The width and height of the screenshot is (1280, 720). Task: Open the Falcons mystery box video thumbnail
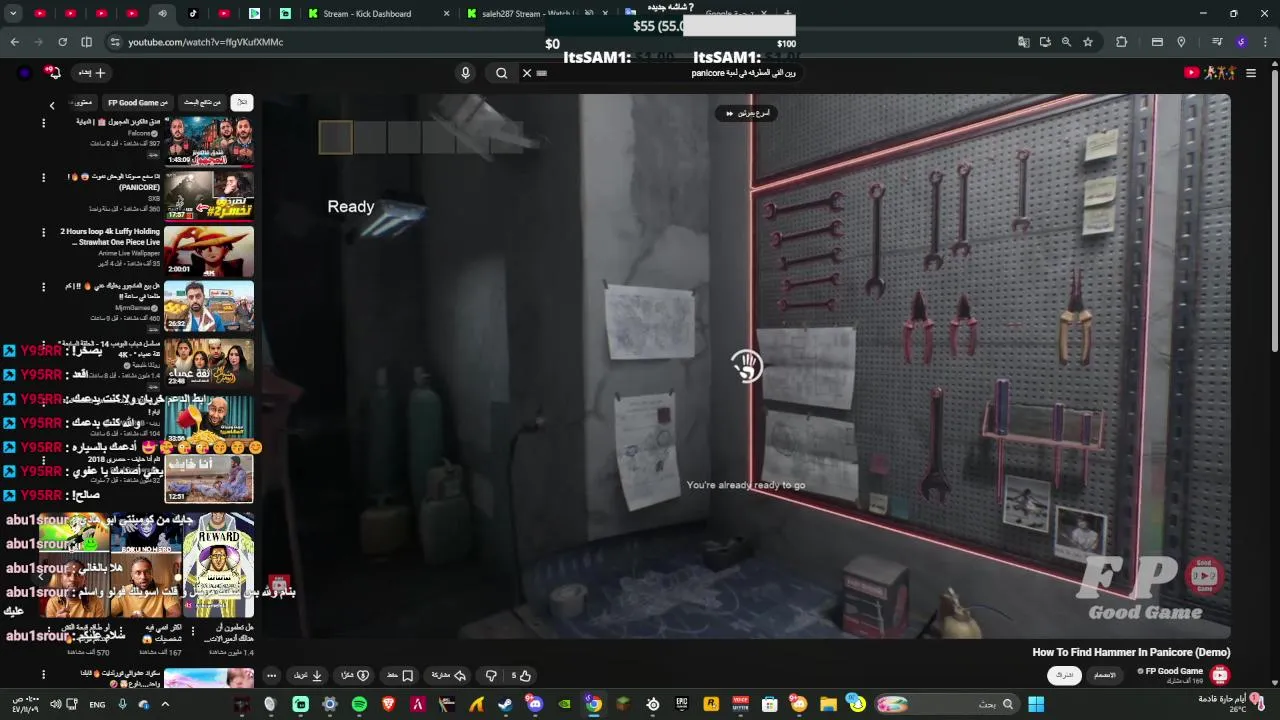pos(208,141)
